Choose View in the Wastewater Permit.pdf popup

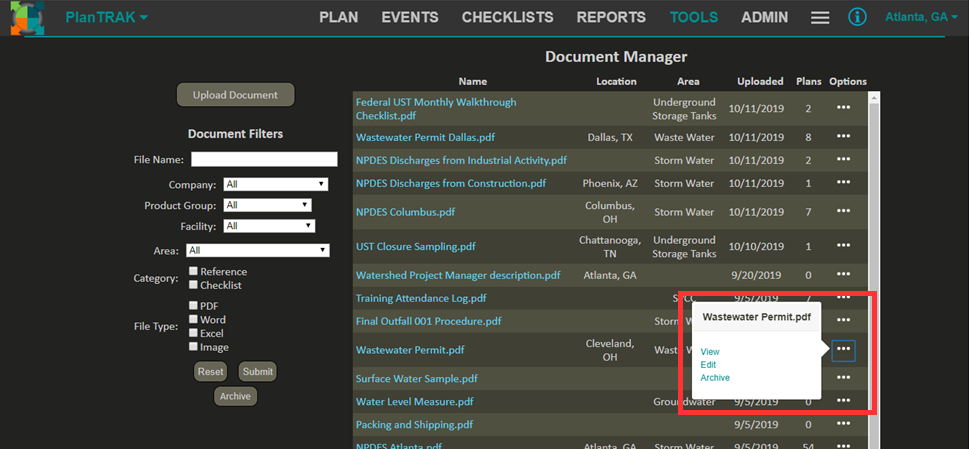[710, 351]
